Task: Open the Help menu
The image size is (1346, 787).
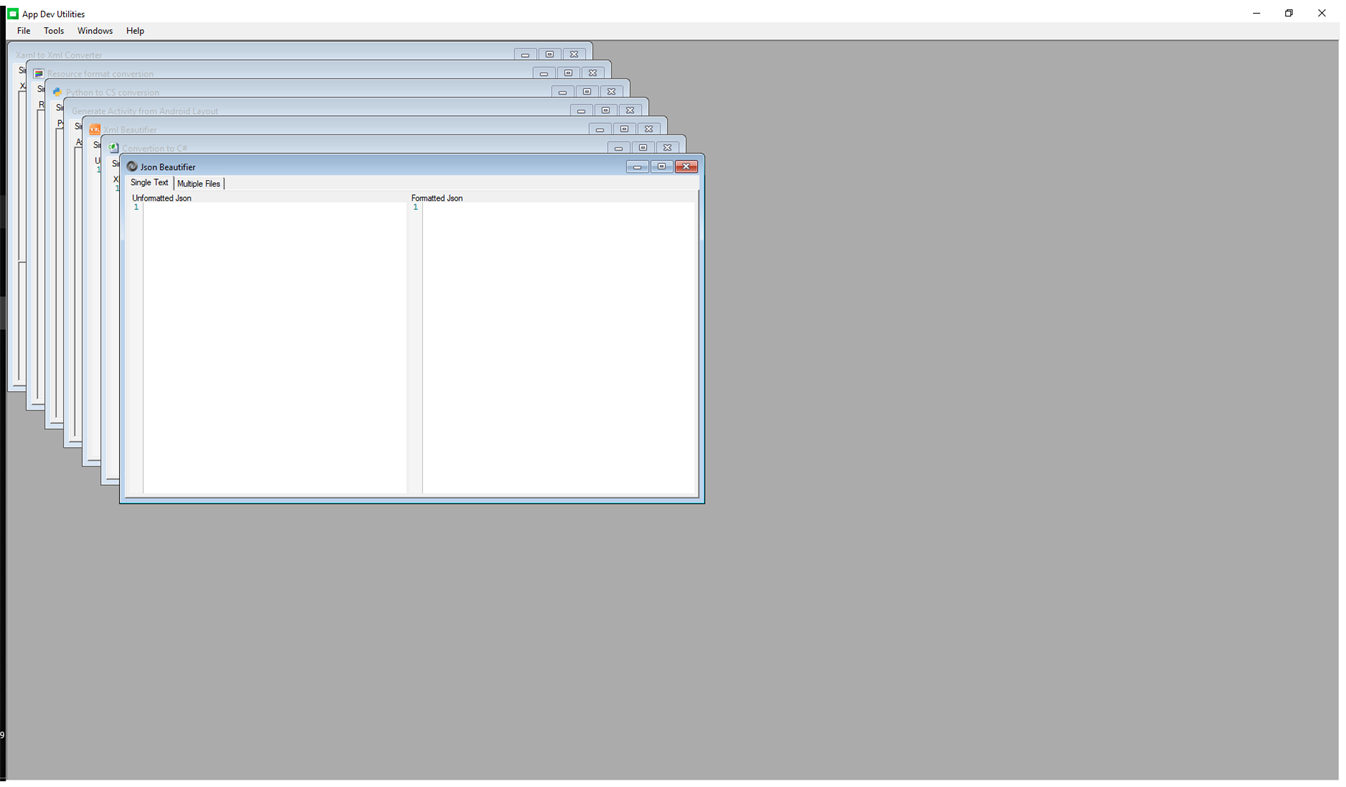Action: click(x=134, y=30)
